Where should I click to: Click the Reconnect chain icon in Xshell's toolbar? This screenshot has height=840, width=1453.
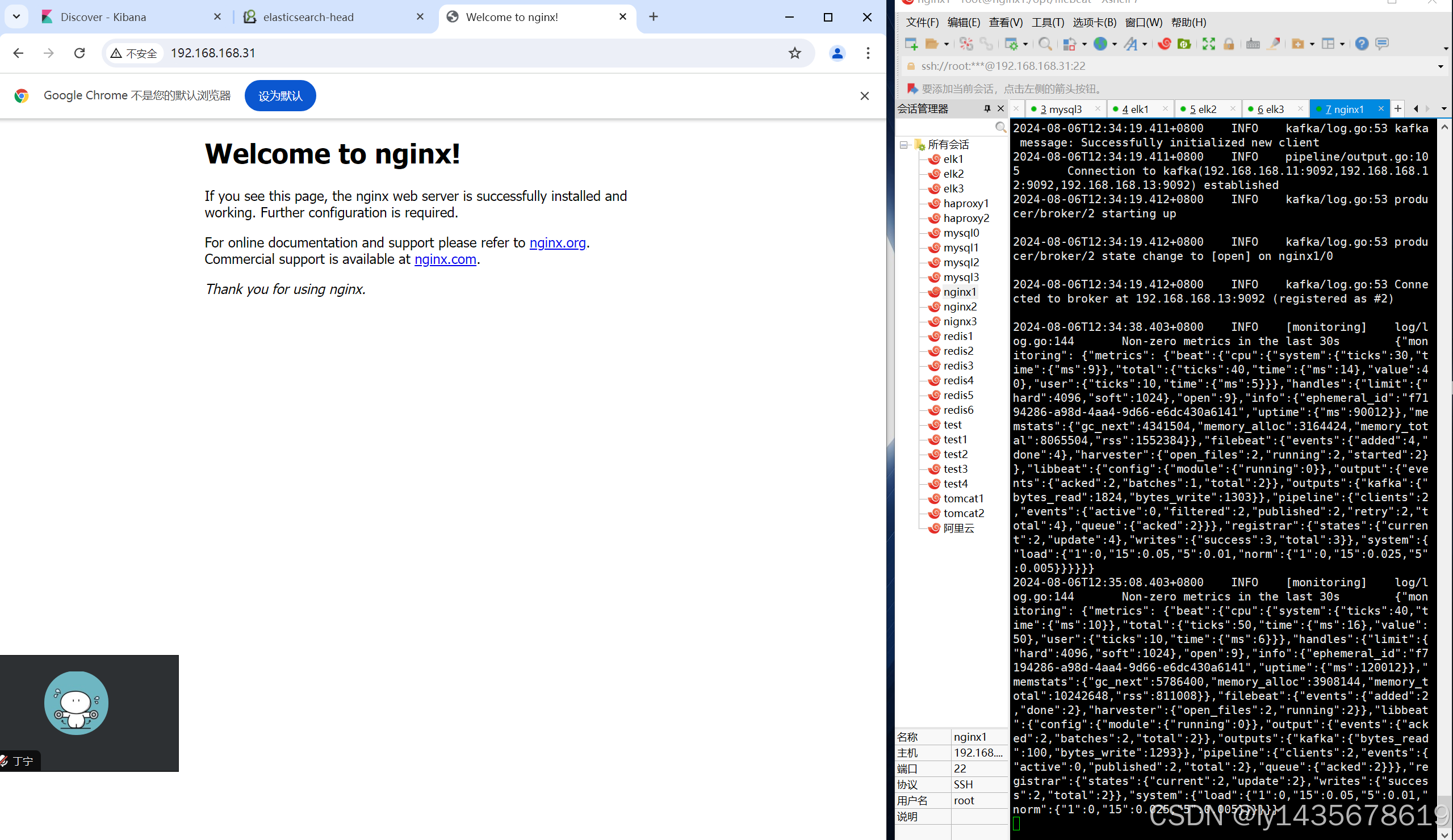point(986,44)
